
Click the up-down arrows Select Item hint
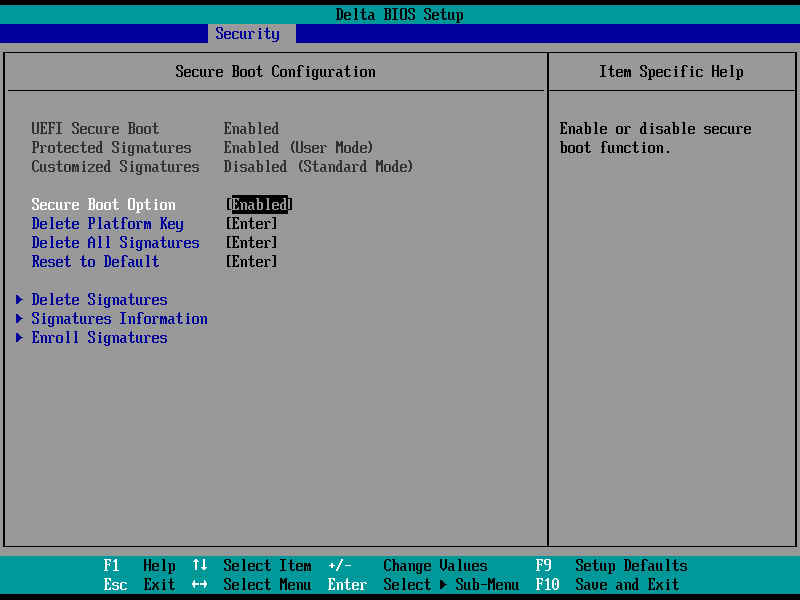[252, 565]
